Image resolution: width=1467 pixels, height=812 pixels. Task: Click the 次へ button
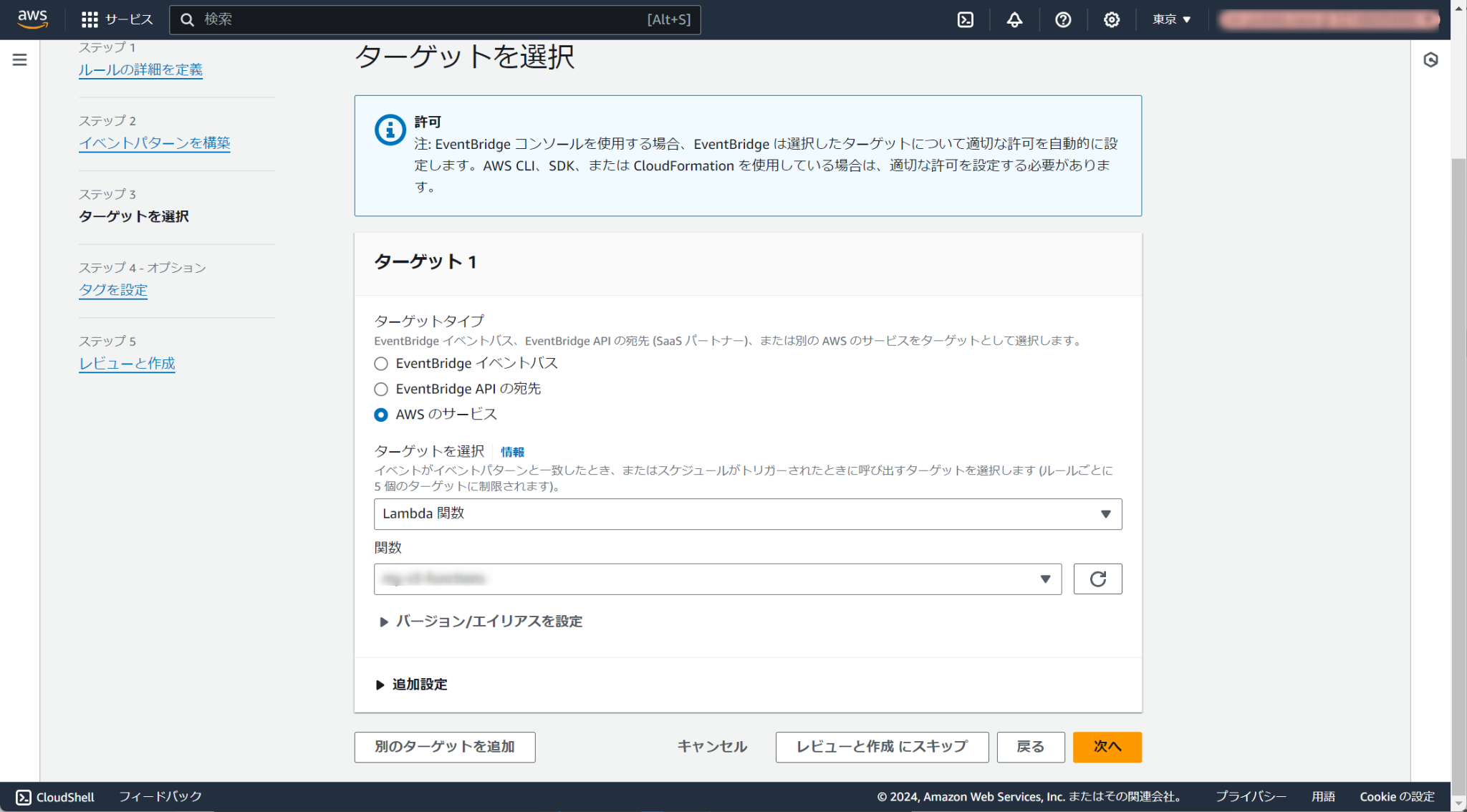tap(1107, 747)
